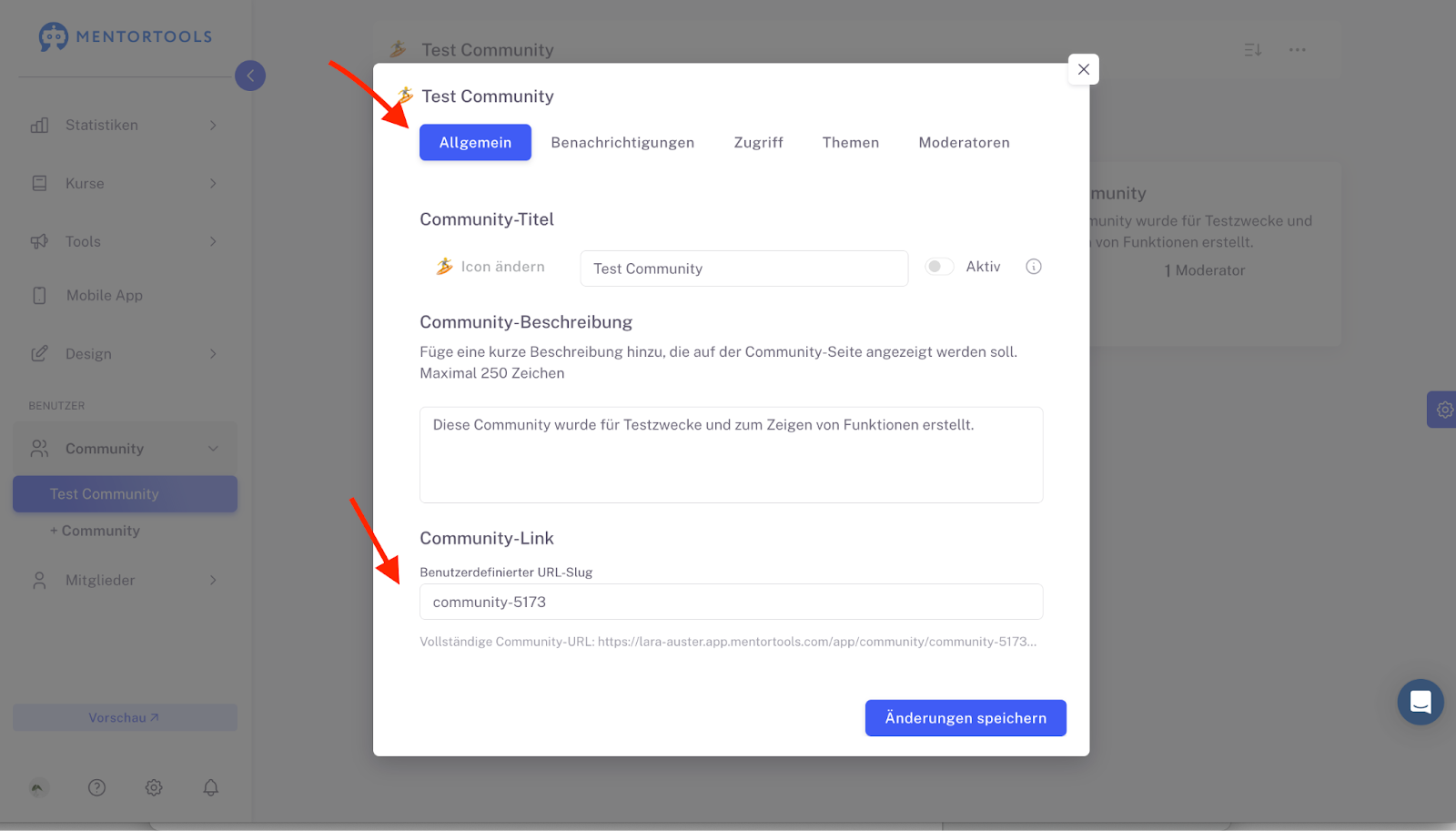The width and height of the screenshot is (1456, 831).
Task: Switch to the Moderatoren tab
Action: pyautogui.click(x=964, y=143)
